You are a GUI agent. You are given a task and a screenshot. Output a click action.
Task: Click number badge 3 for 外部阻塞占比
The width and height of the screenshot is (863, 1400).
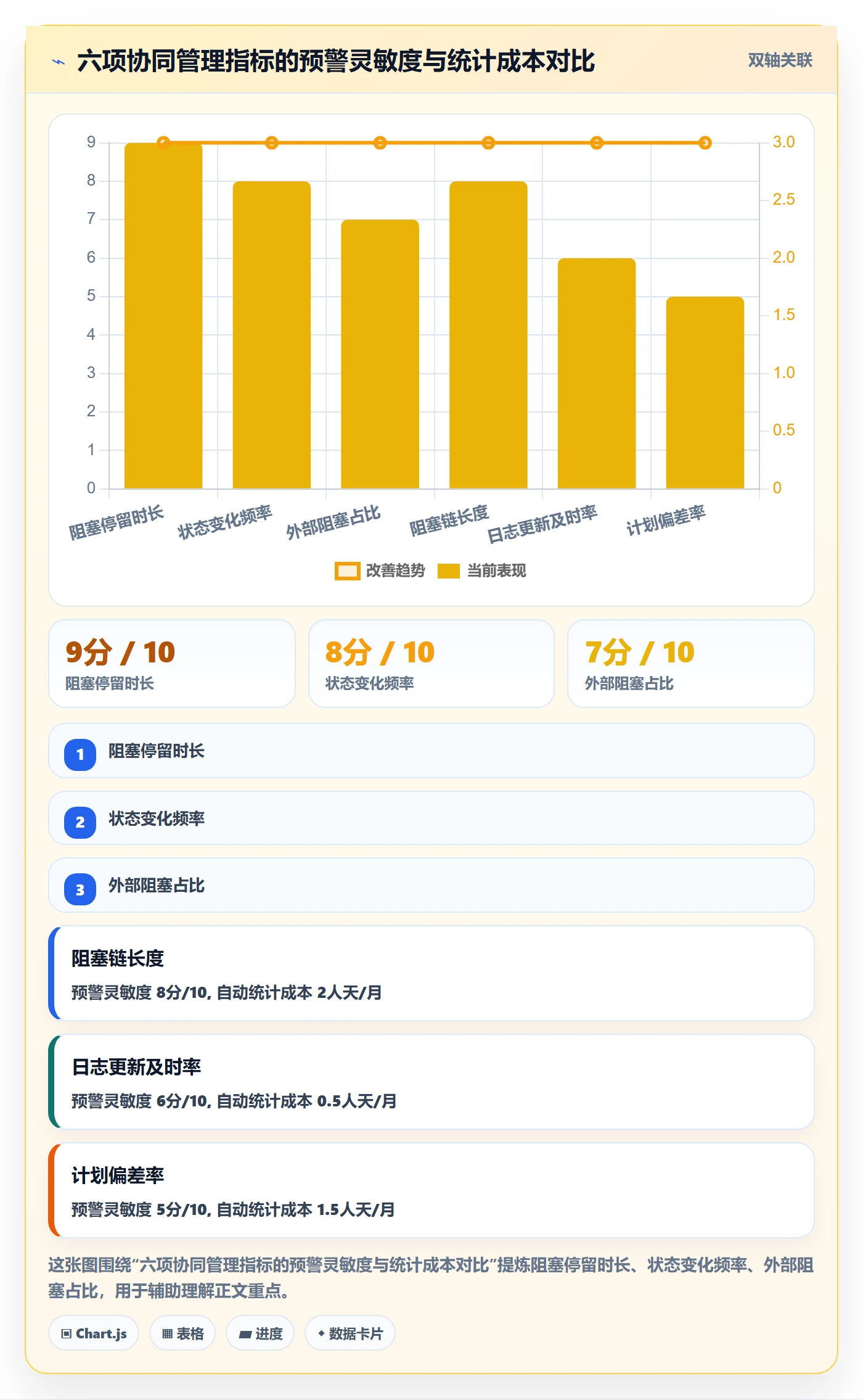pos(80,889)
